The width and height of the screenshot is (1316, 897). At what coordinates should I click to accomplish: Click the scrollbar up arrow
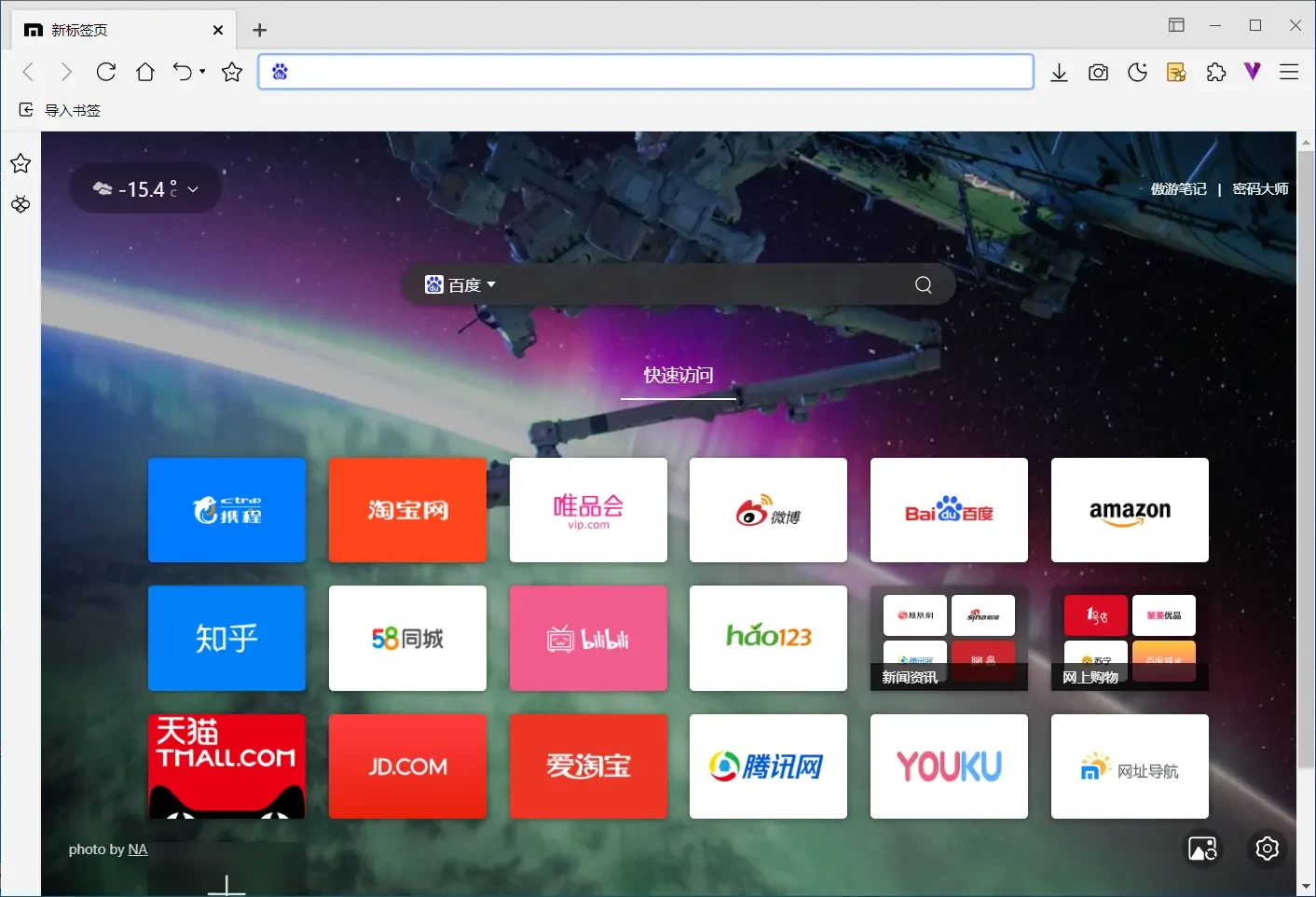(x=1306, y=143)
